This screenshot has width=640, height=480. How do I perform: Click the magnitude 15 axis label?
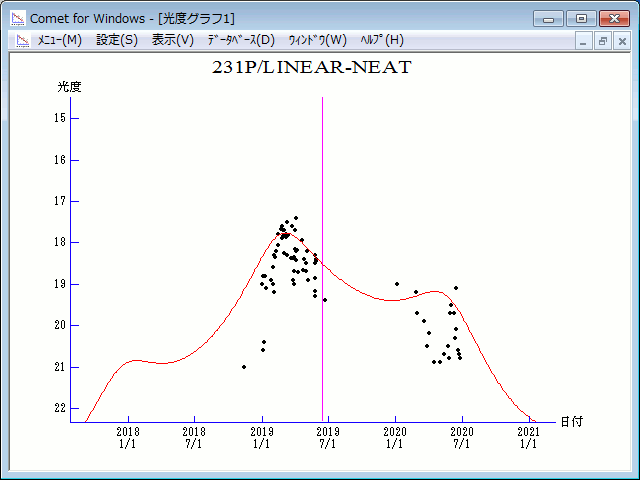pyautogui.click(x=60, y=118)
